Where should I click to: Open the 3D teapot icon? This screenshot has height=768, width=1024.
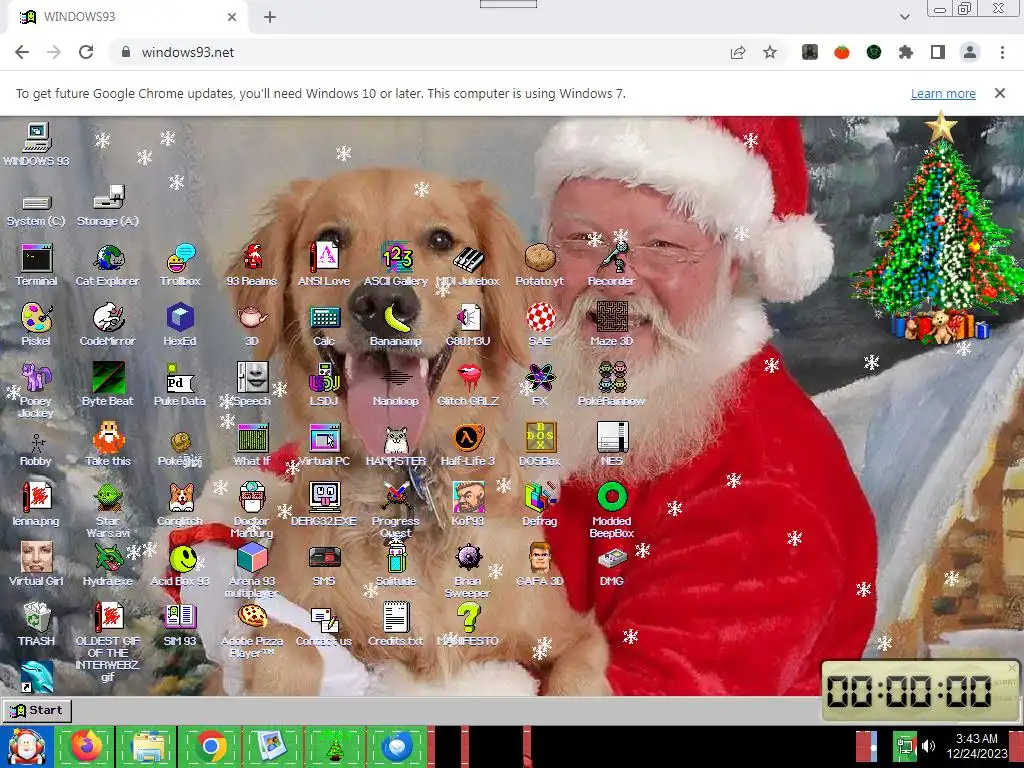252,325
